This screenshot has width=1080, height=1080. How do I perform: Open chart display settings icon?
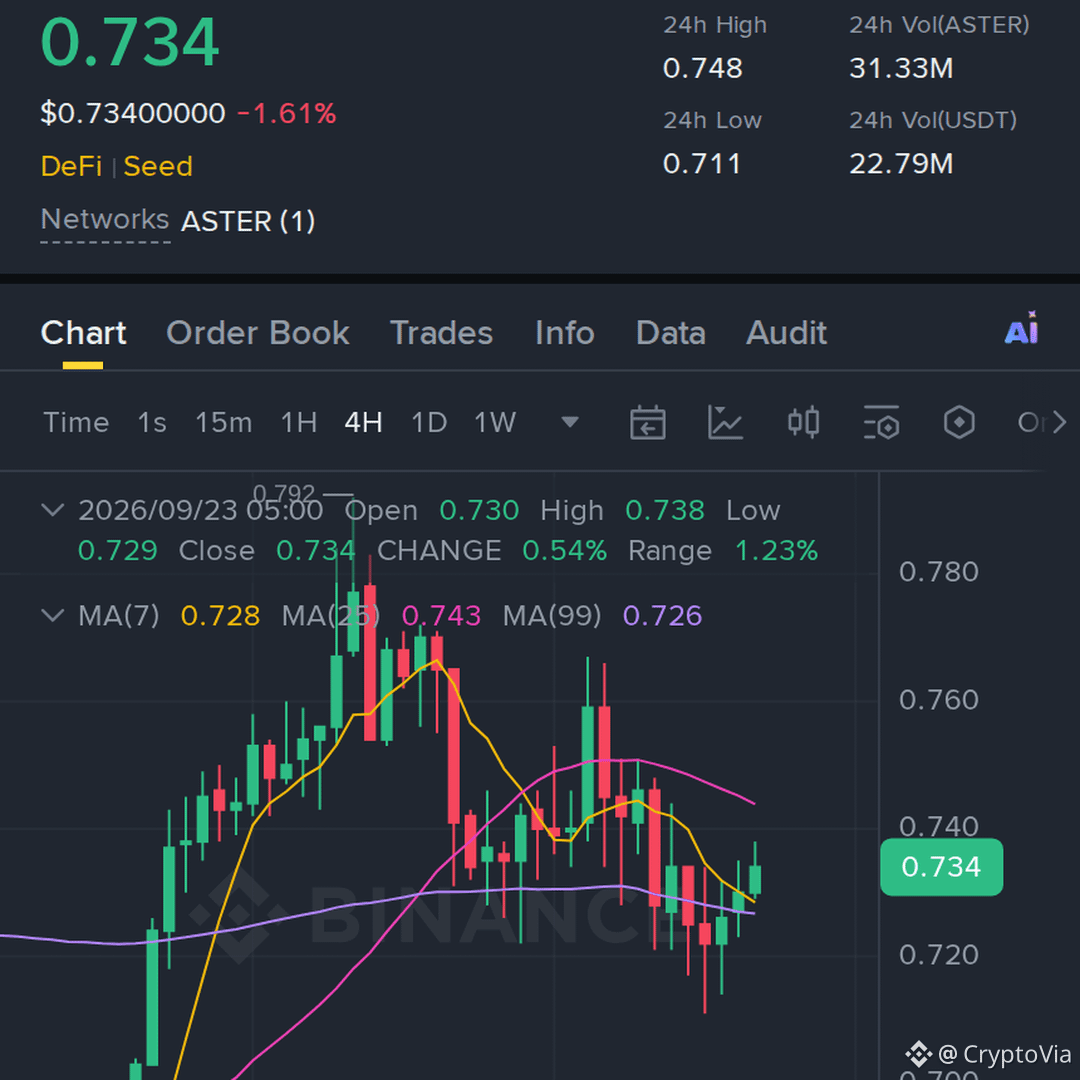tap(881, 422)
